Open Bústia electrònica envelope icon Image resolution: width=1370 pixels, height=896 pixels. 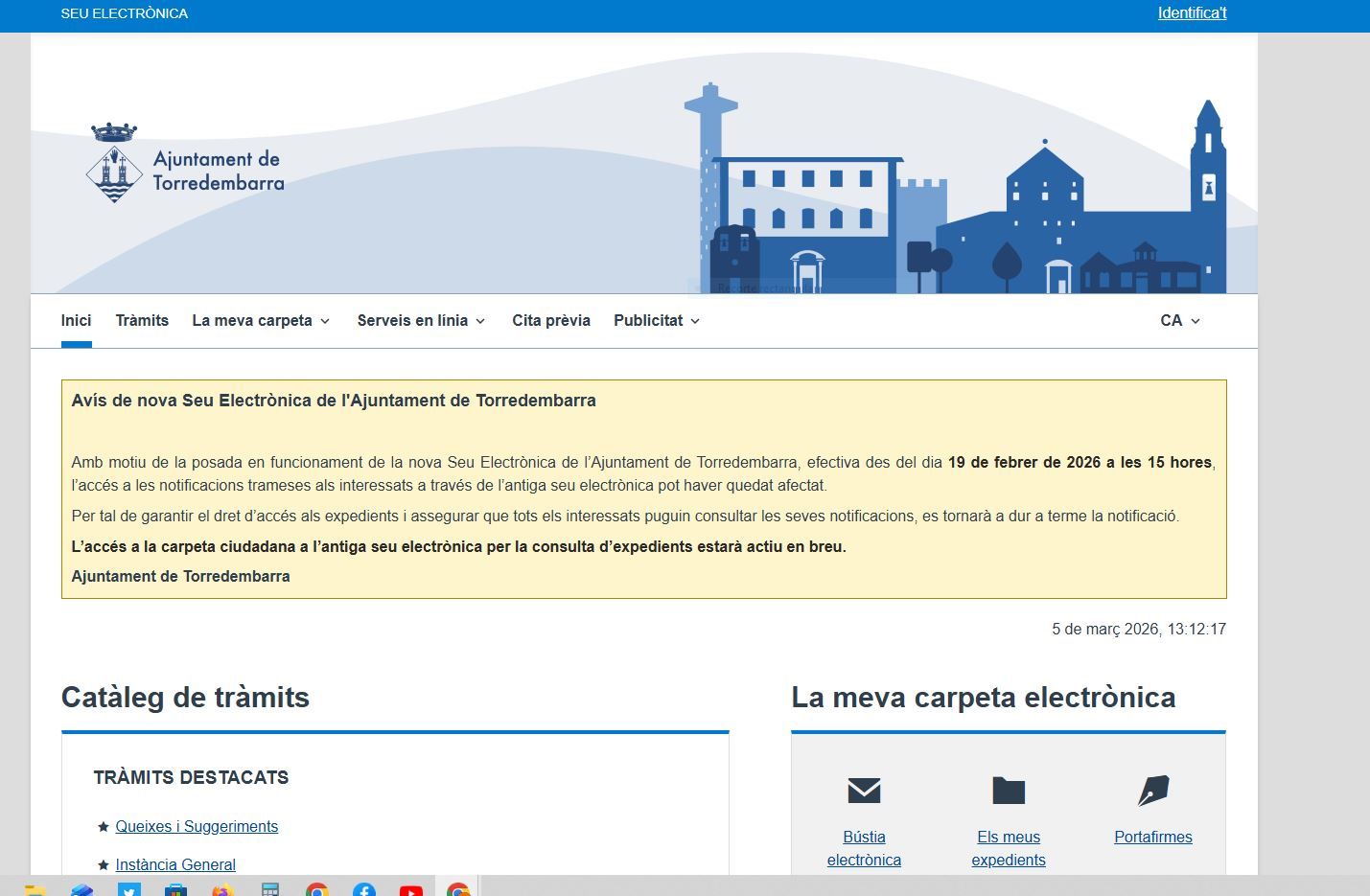click(x=864, y=791)
